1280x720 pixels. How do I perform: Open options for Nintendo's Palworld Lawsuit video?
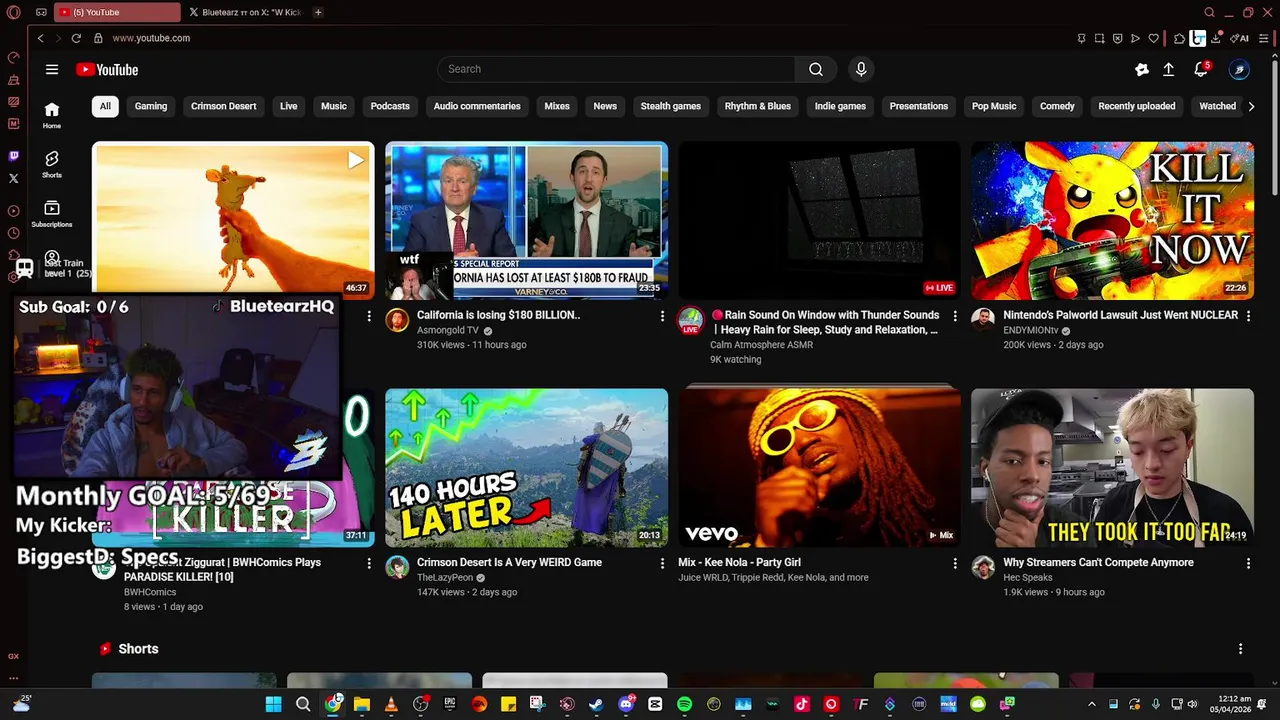[x=1248, y=316]
